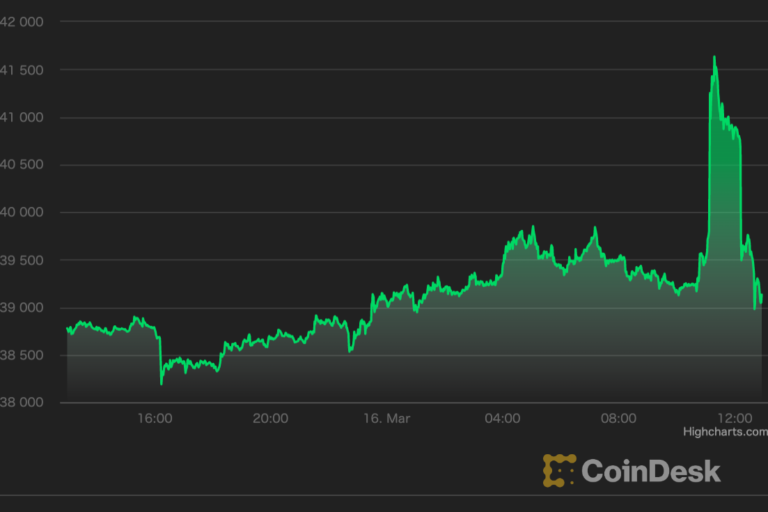Image resolution: width=768 pixels, height=512 pixels.
Task: Select the 40 000 price axis label
Action: coord(22,212)
